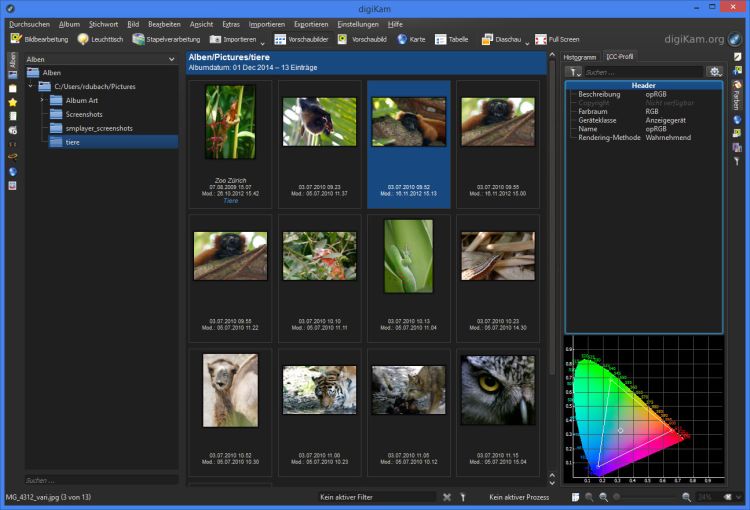750x510 pixels.
Task: Toggle Vorschaubilder thumbnails view
Action: point(302,39)
